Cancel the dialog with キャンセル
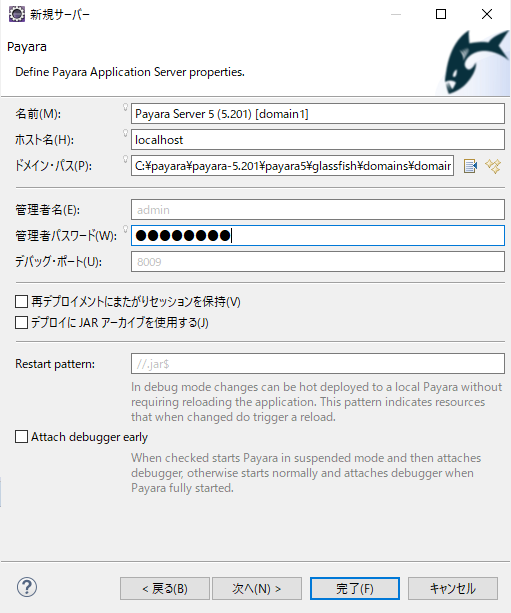This screenshot has height=613, width=511. 453,588
